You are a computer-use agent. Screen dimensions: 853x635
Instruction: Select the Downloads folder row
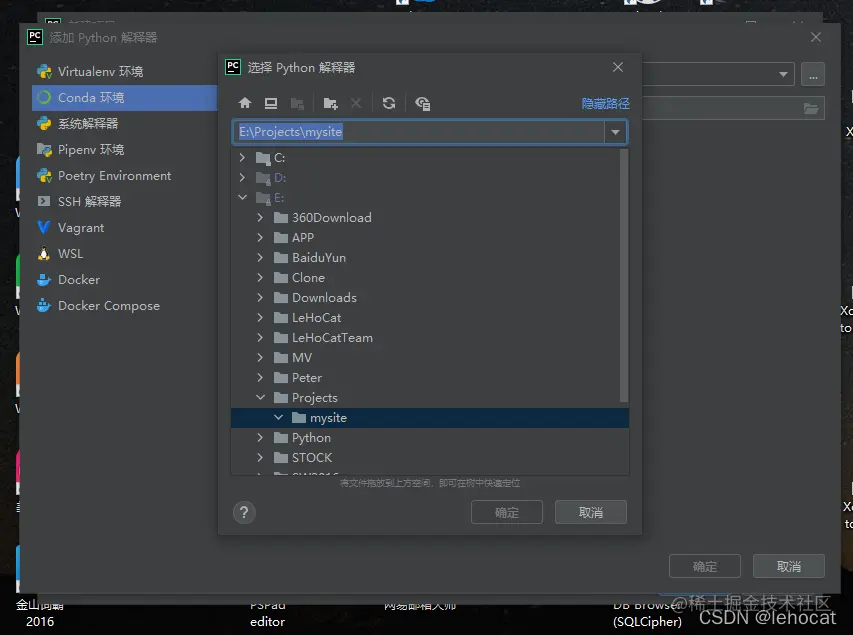[430, 298]
